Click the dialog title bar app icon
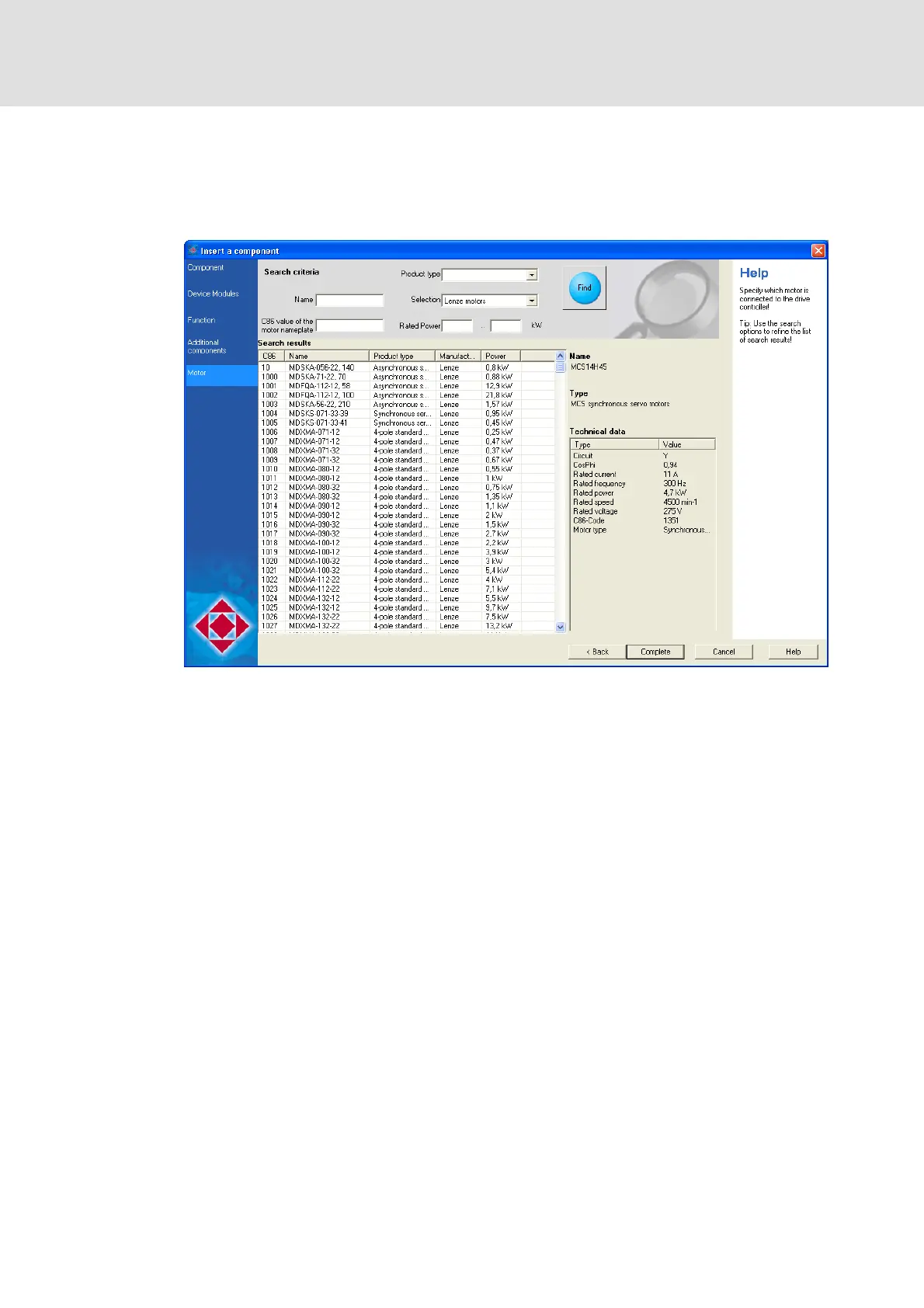The image size is (924, 1308). tap(193, 250)
